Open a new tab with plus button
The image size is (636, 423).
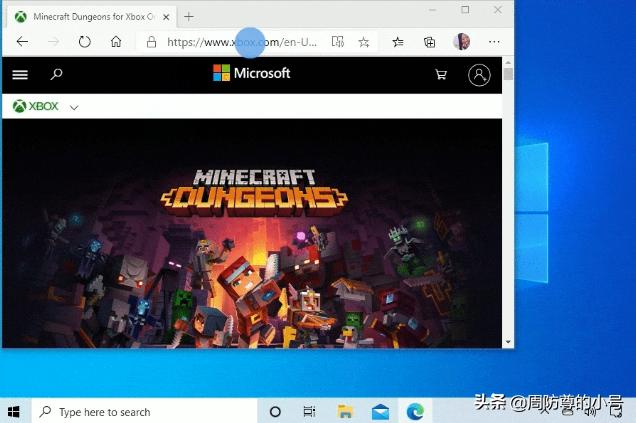[189, 17]
